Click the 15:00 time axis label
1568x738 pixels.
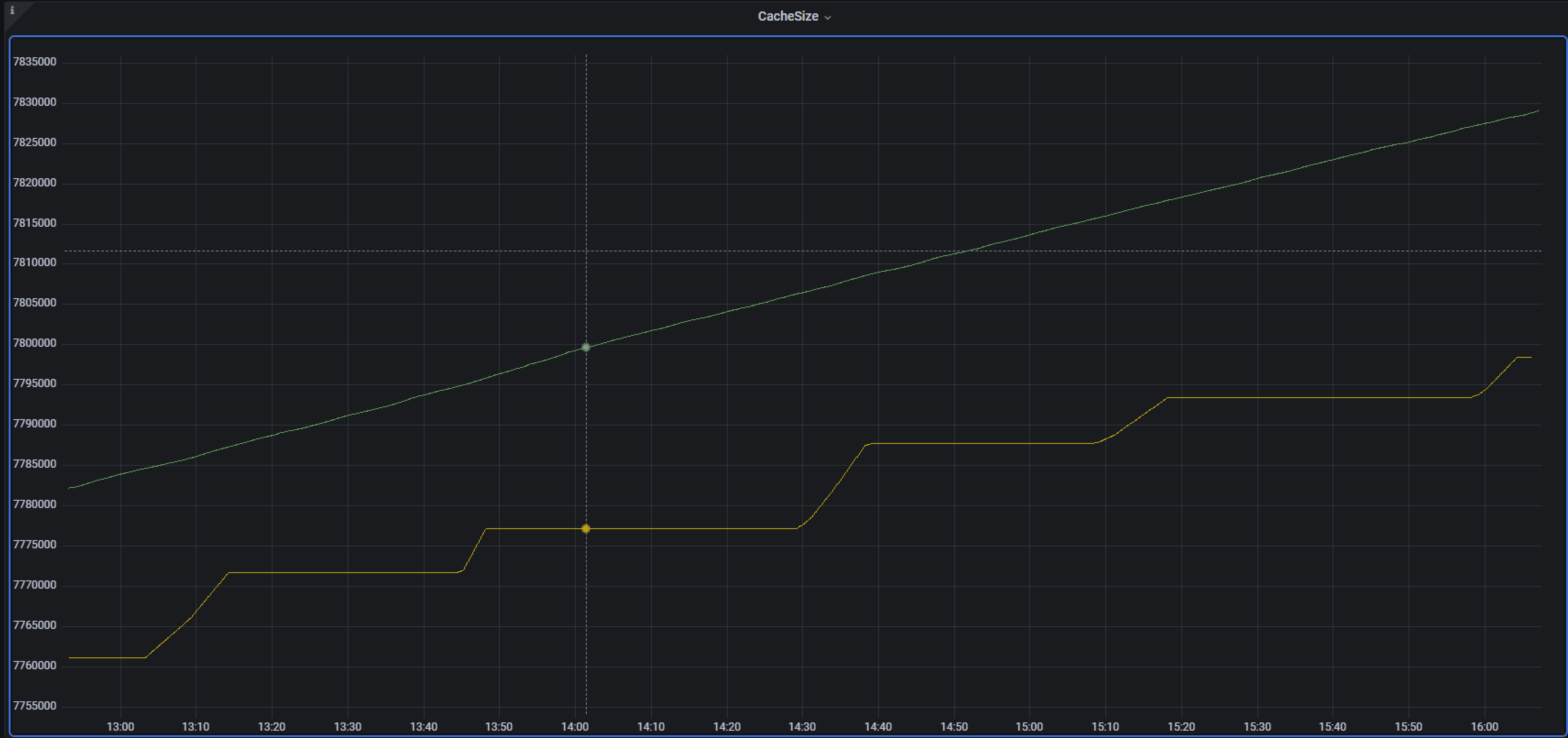pos(1029,727)
